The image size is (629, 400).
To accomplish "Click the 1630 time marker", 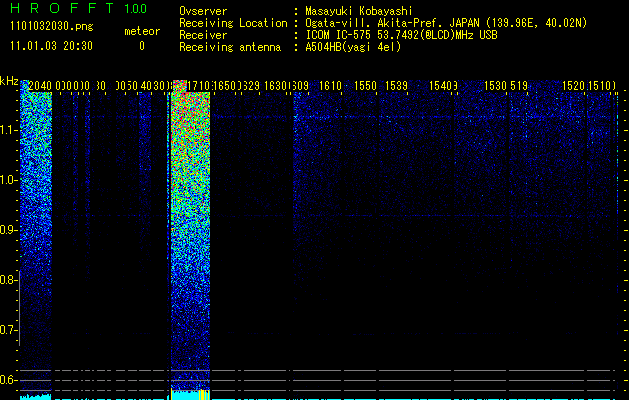I will coord(275,86).
